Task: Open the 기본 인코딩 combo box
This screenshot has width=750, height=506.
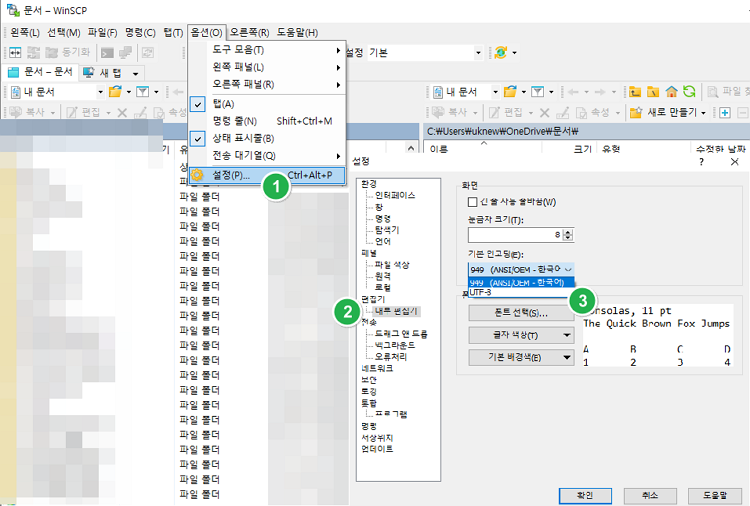Action: (521, 269)
